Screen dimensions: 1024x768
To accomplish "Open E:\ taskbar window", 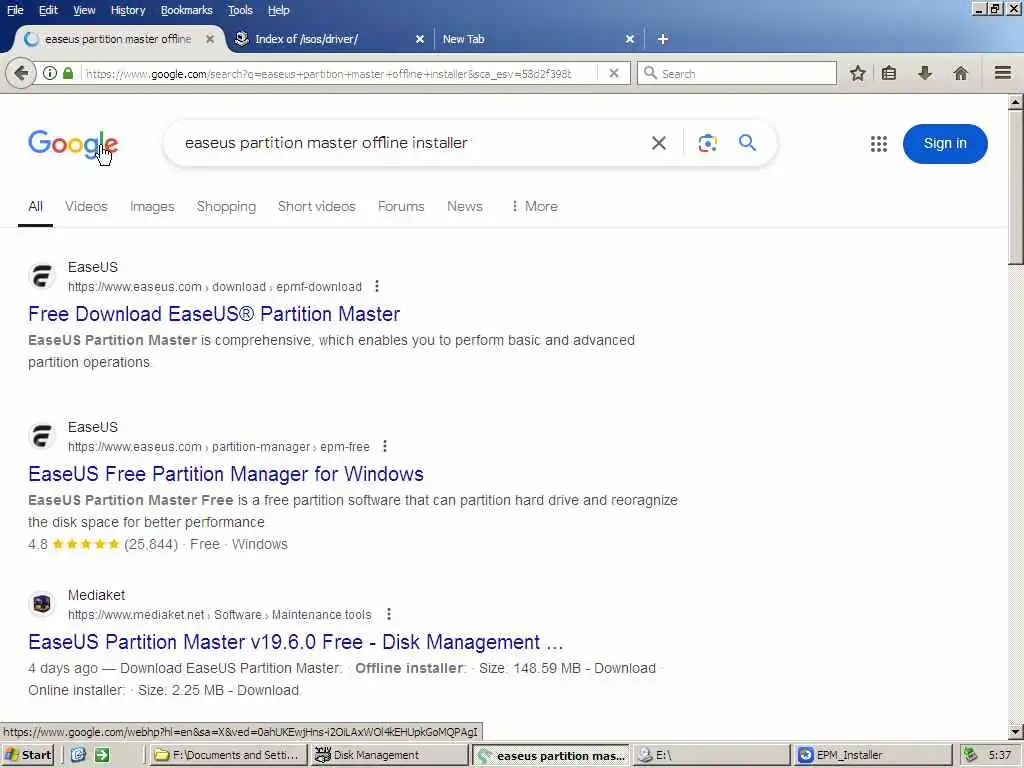I will [x=712, y=755].
